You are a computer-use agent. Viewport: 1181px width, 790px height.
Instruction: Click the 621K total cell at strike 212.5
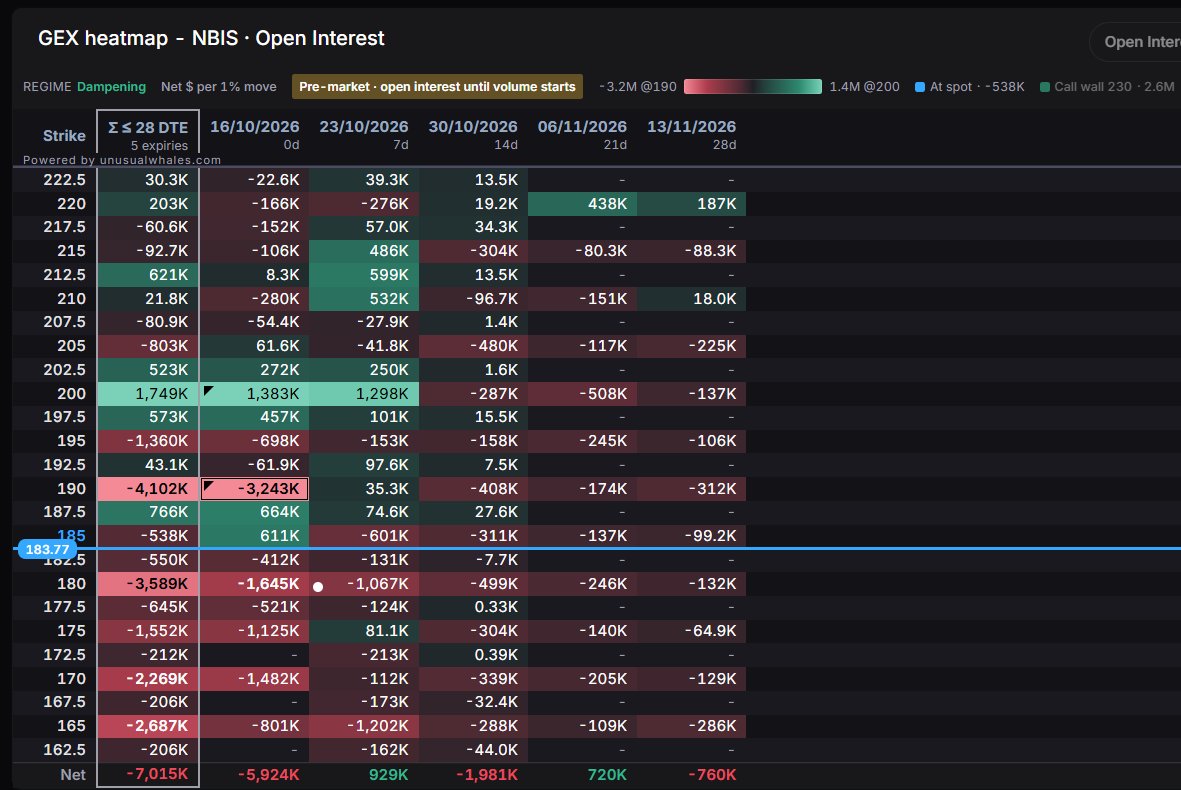tap(148, 275)
